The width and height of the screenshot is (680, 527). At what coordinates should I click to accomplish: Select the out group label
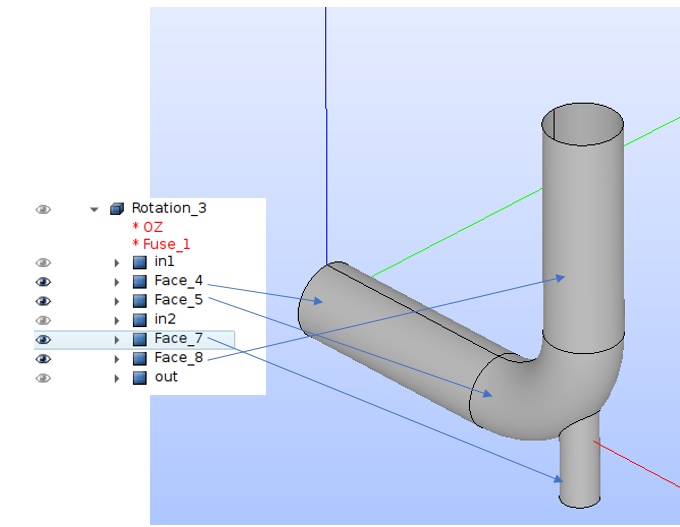pyautogui.click(x=166, y=377)
